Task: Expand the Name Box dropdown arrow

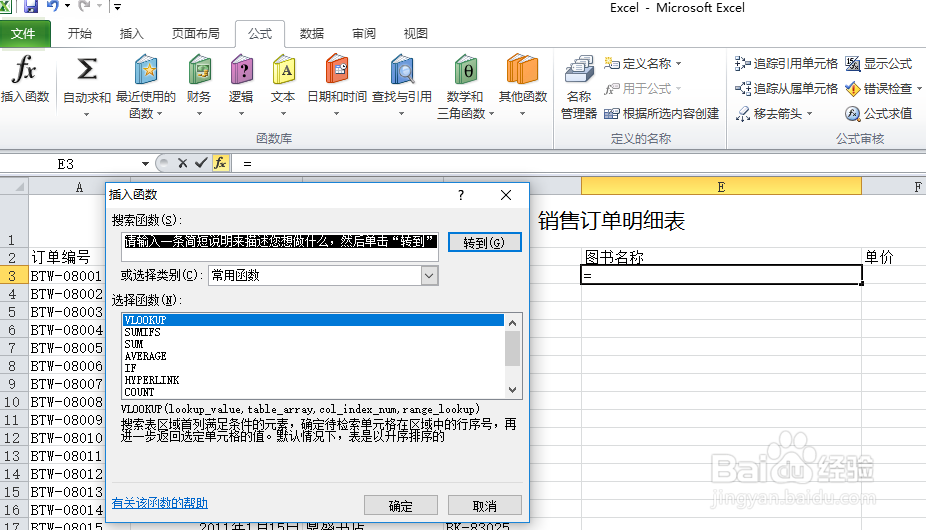Action: click(145, 164)
